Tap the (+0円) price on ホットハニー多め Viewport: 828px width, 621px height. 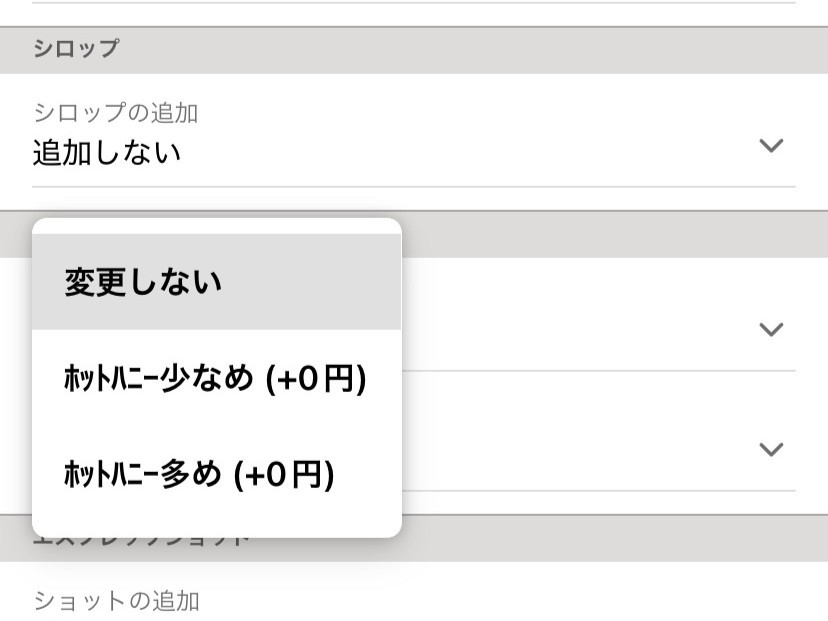coord(284,471)
